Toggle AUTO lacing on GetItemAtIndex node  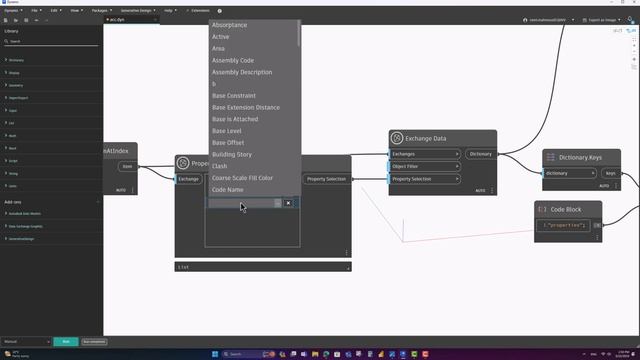[x=121, y=190]
